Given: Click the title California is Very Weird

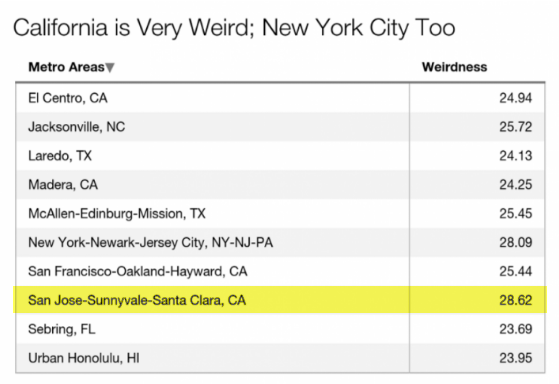Looking at the screenshot, I should 133,28.
